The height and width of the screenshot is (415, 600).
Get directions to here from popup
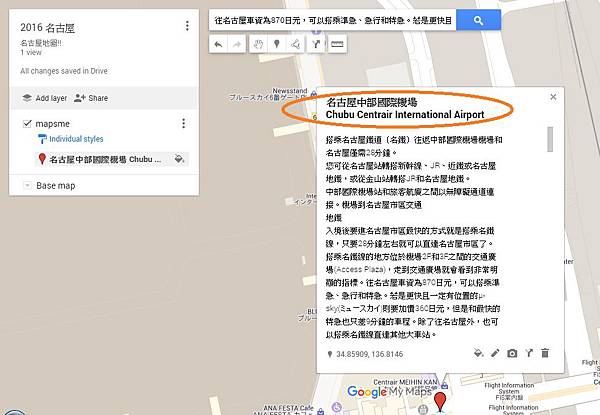(529, 353)
